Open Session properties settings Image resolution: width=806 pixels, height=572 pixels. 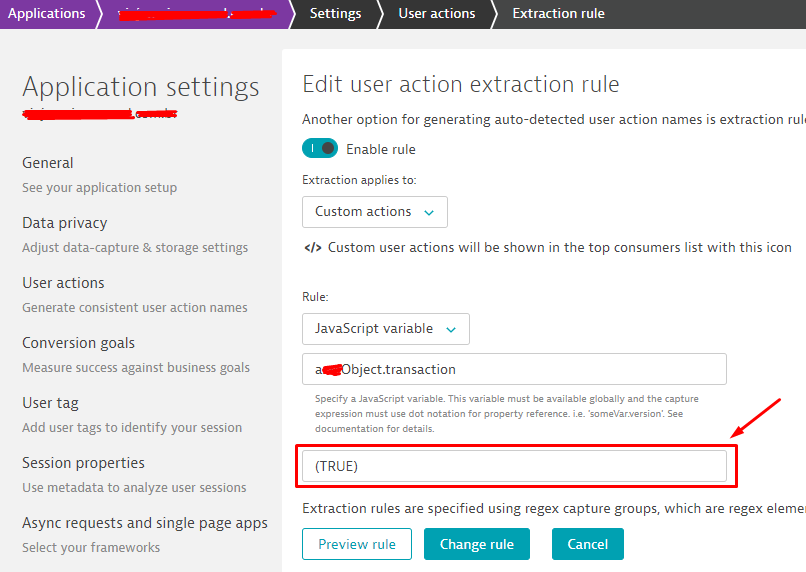83,463
